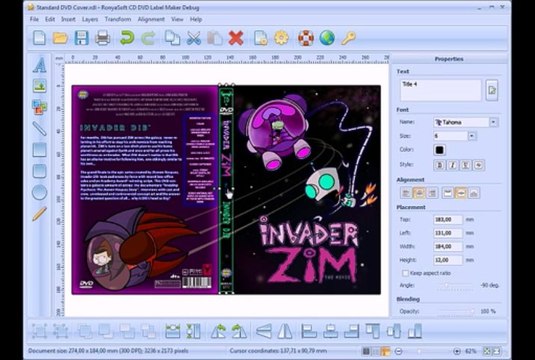Rotate object left in bottom toolbar
Screen dimensions: 535x360
pos(218,331)
